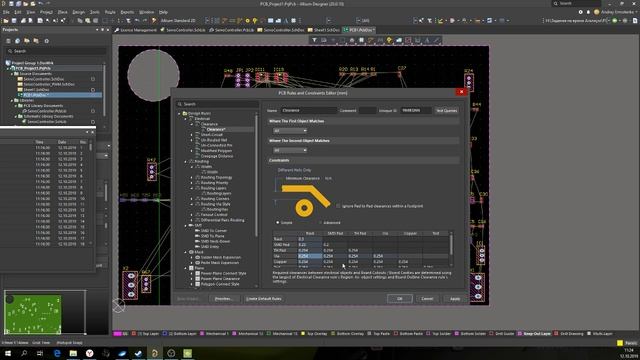Expand the Power Plane Connect Style node
This screenshot has height=360, width=640.
tap(192, 273)
